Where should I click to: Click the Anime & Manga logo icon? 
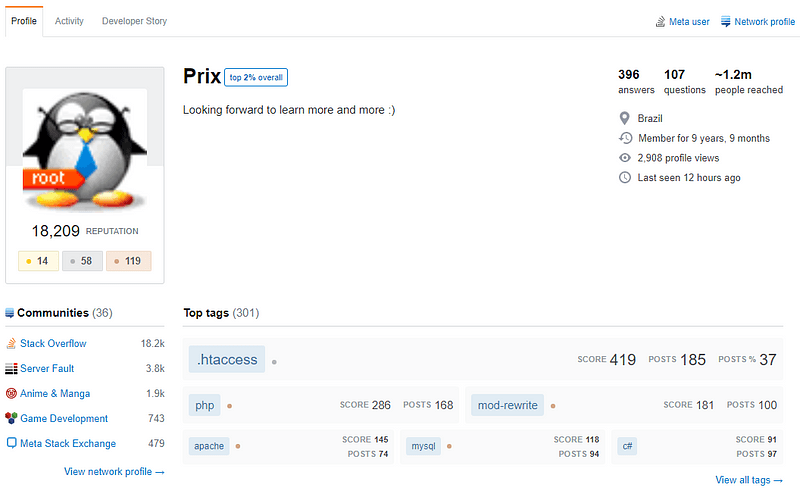(x=11, y=393)
